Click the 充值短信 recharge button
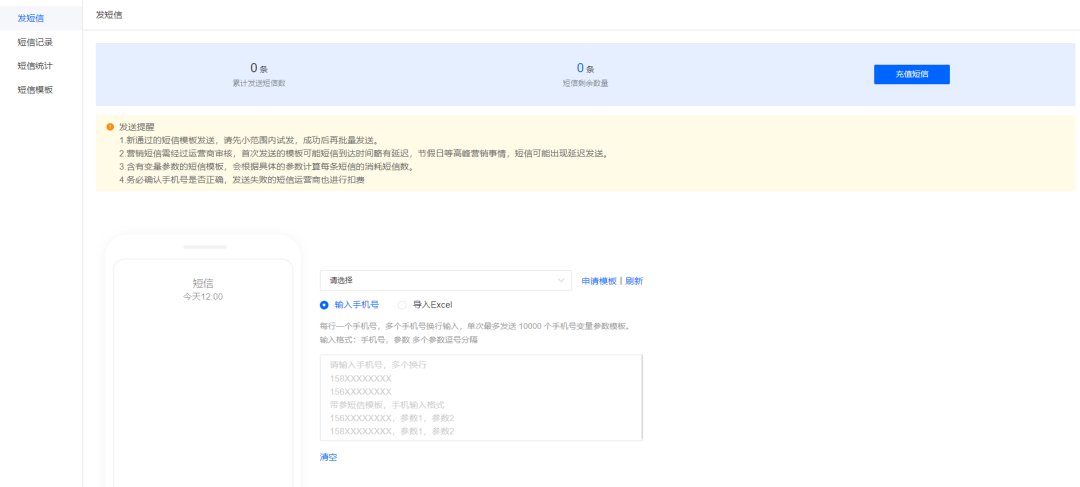 [x=911, y=74]
